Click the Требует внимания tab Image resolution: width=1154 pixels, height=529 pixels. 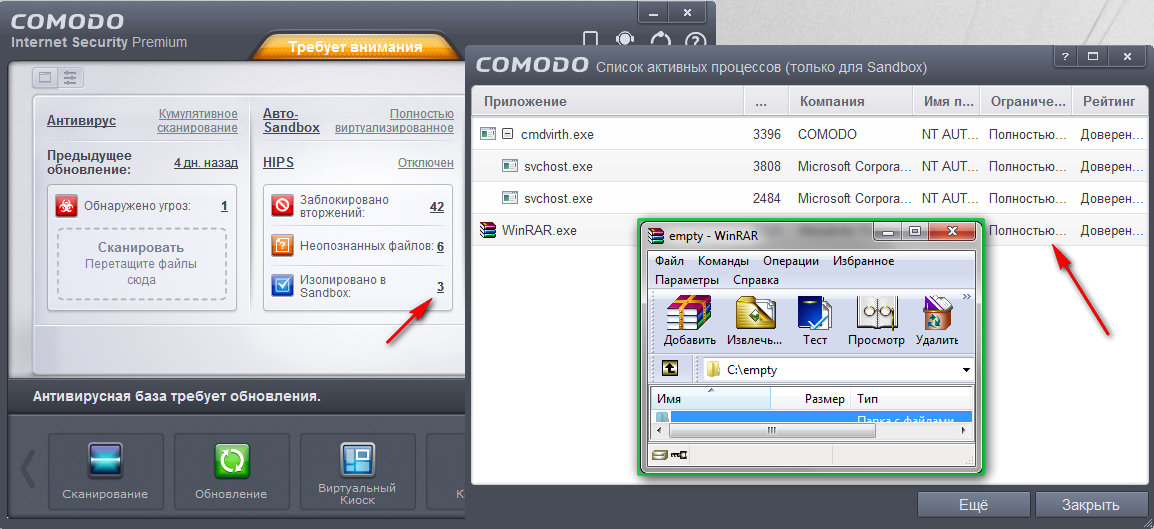(355, 47)
